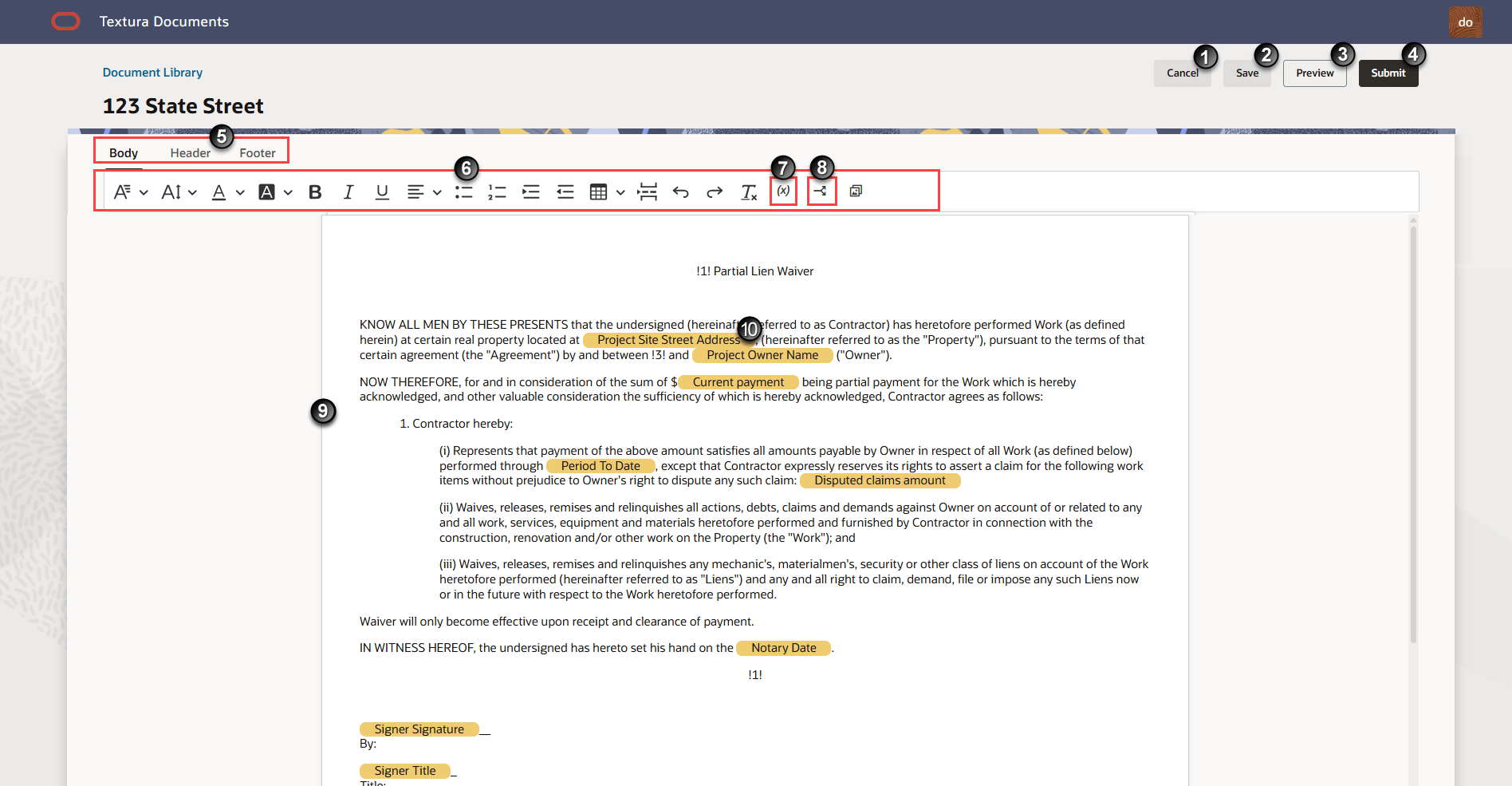Apply bold formatting in the toolbar
Image resolution: width=1512 pixels, height=786 pixels.
(314, 192)
